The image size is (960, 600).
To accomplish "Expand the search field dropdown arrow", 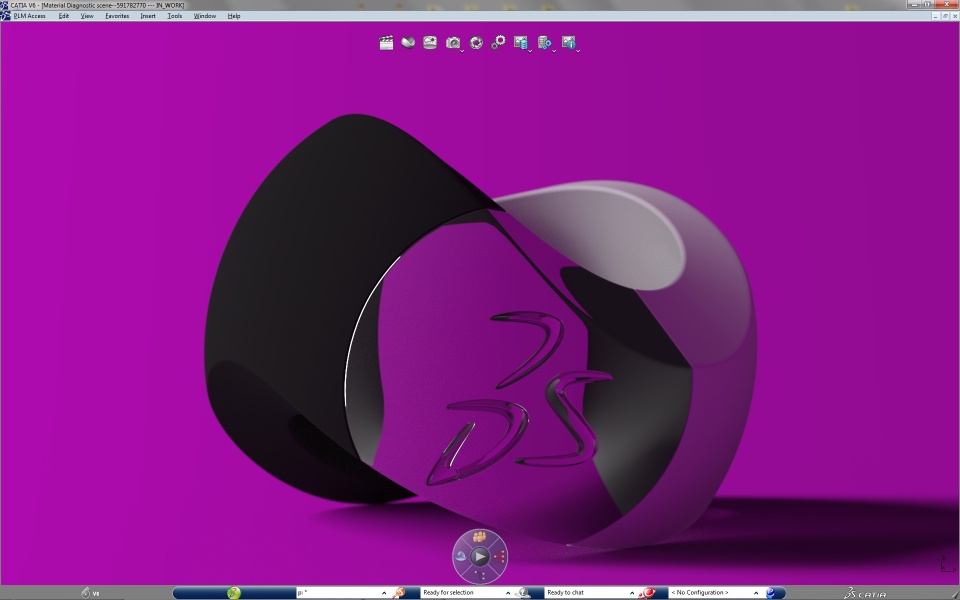I will tap(384, 593).
